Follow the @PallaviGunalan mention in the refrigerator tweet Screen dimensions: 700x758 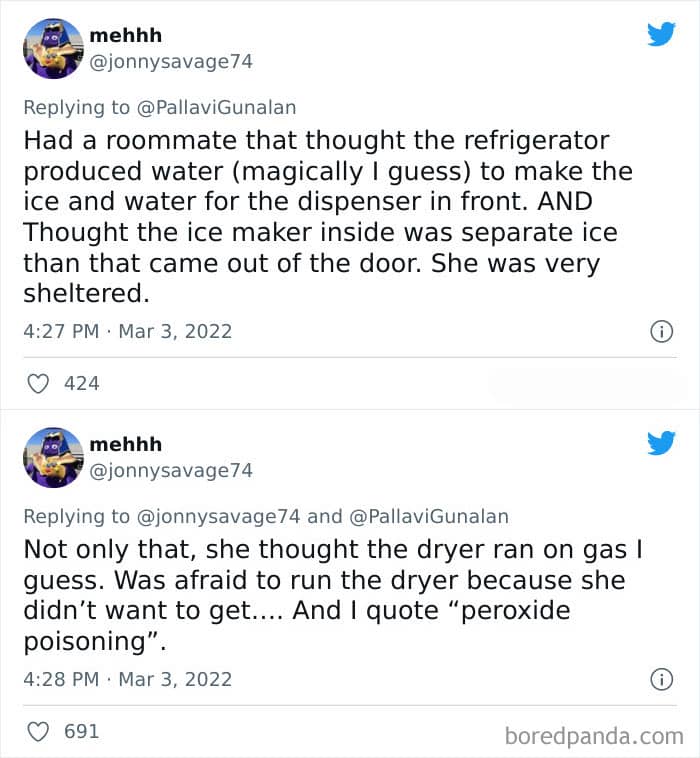click(x=216, y=107)
